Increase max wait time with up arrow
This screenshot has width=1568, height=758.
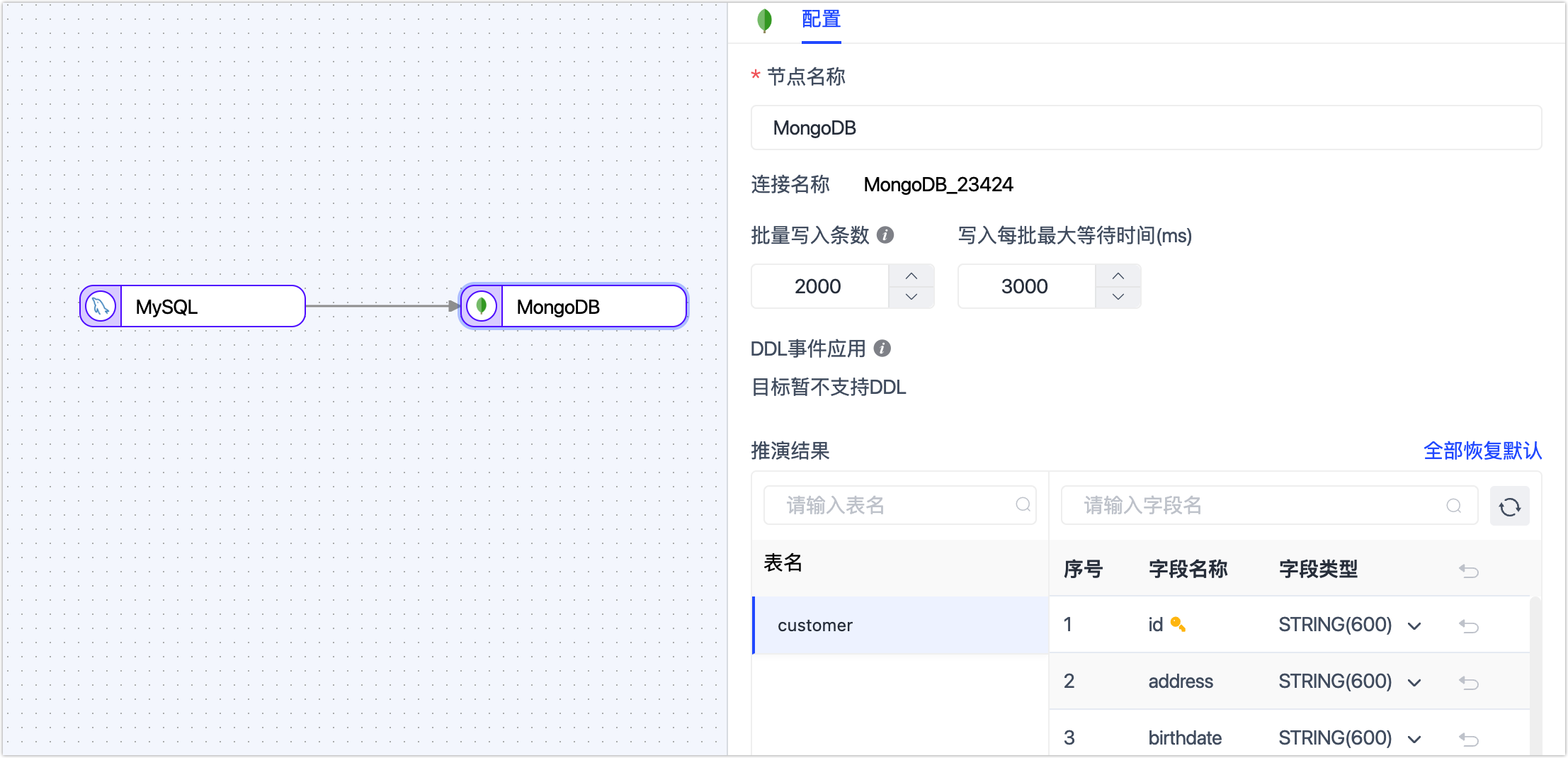(x=1118, y=276)
